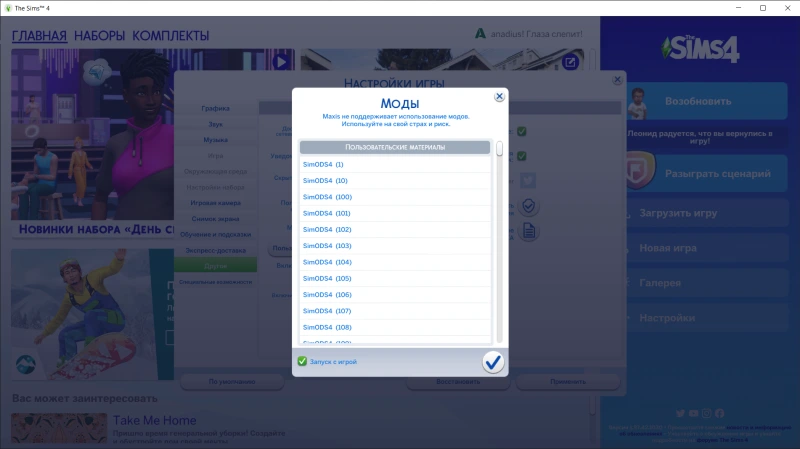Viewport: 800px width, 449px height.
Task: Open ГЛАВНАЯ main menu tab
Action: click(x=39, y=36)
